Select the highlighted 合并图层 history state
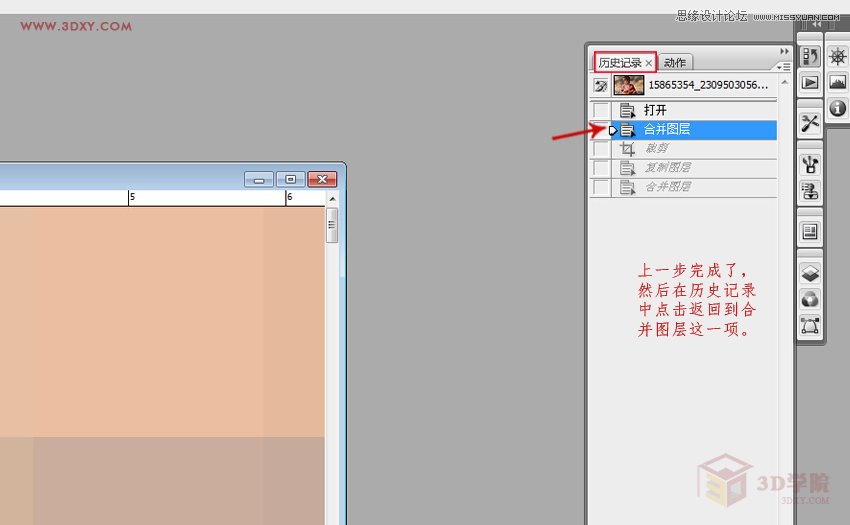Screen dimensions: 850x525 695,130
